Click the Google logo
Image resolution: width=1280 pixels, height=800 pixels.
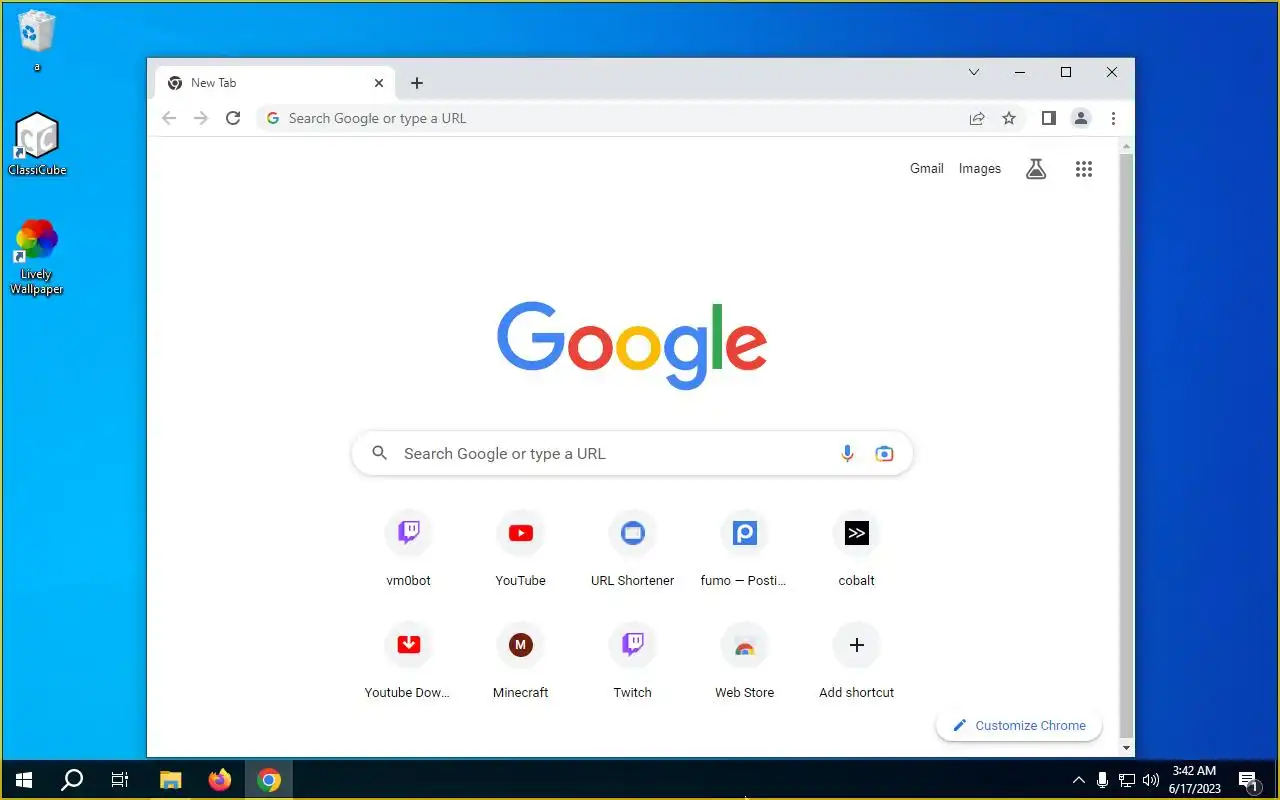pos(632,345)
